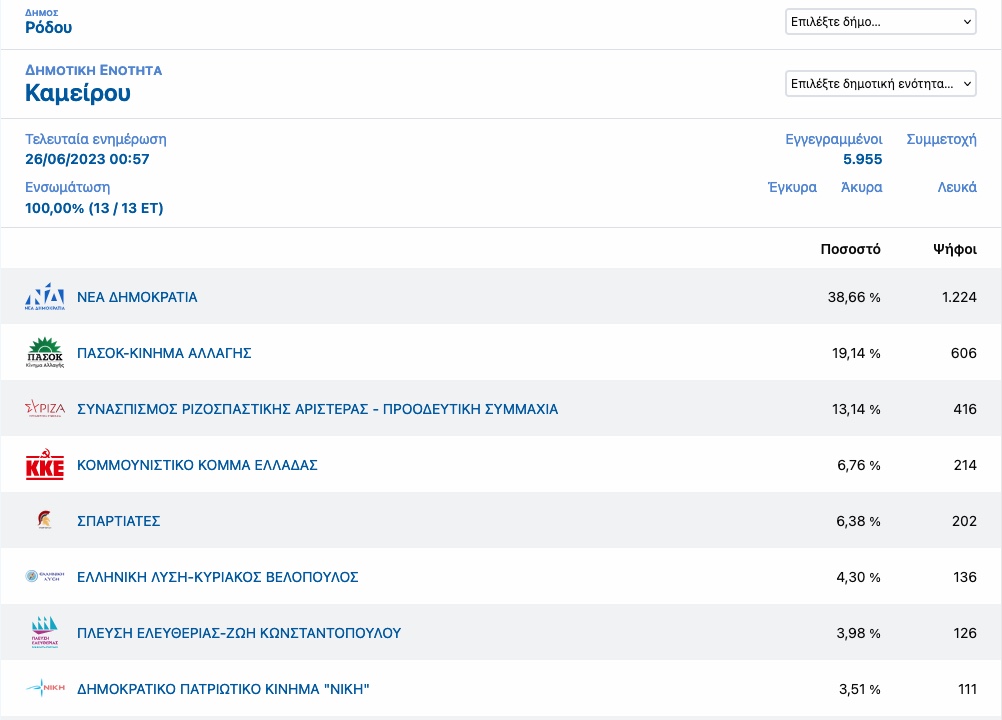Image resolution: width=1002 pixels, height=720 pixels.
Task: Click the vote count '606'
Action: click(964, 353)
